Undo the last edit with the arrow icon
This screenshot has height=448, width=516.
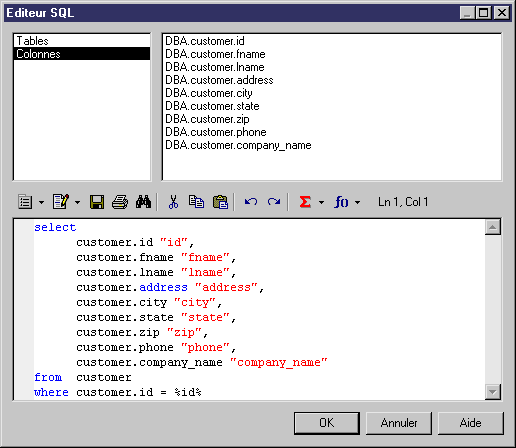[251, 202]
